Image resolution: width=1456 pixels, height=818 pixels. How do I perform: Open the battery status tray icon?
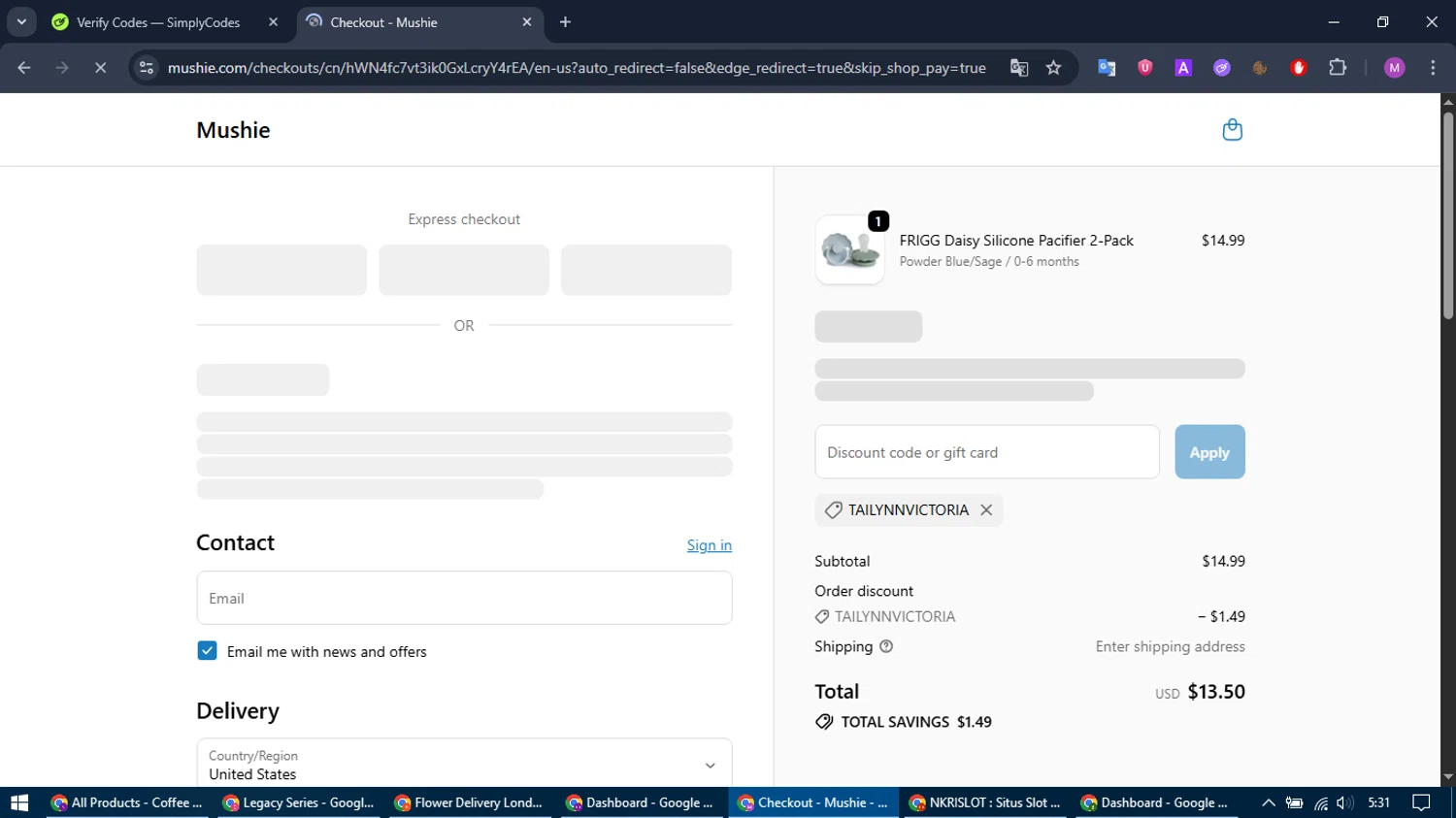(x=1294, y=802)
